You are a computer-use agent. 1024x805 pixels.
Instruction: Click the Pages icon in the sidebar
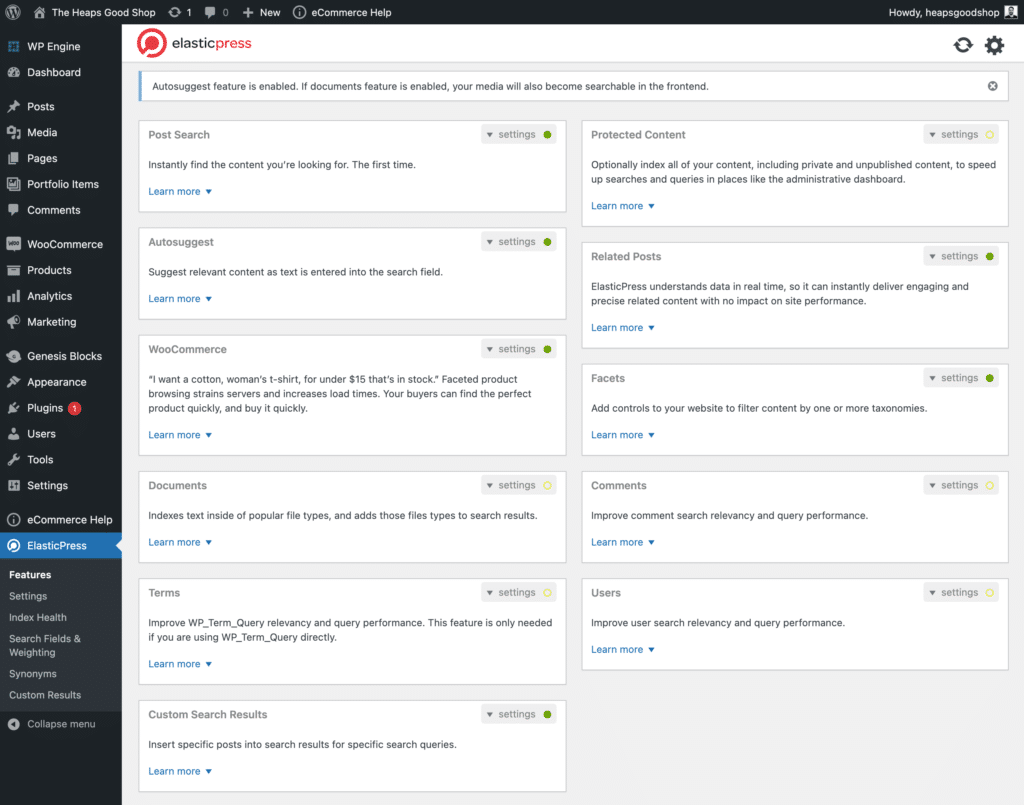[x=14, y=158]
